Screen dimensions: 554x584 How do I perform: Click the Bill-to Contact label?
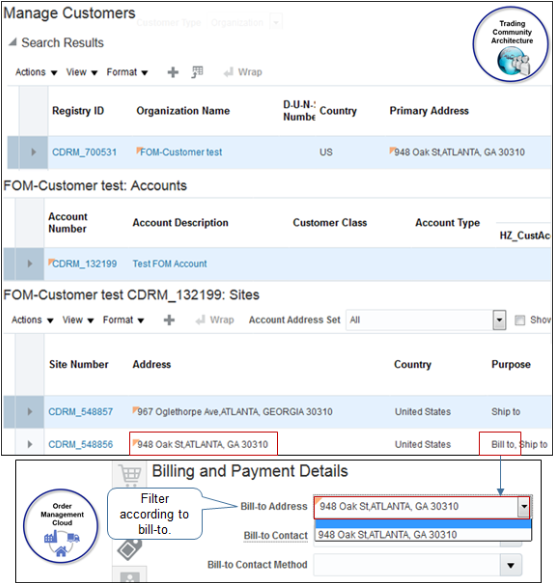point(276,536)
